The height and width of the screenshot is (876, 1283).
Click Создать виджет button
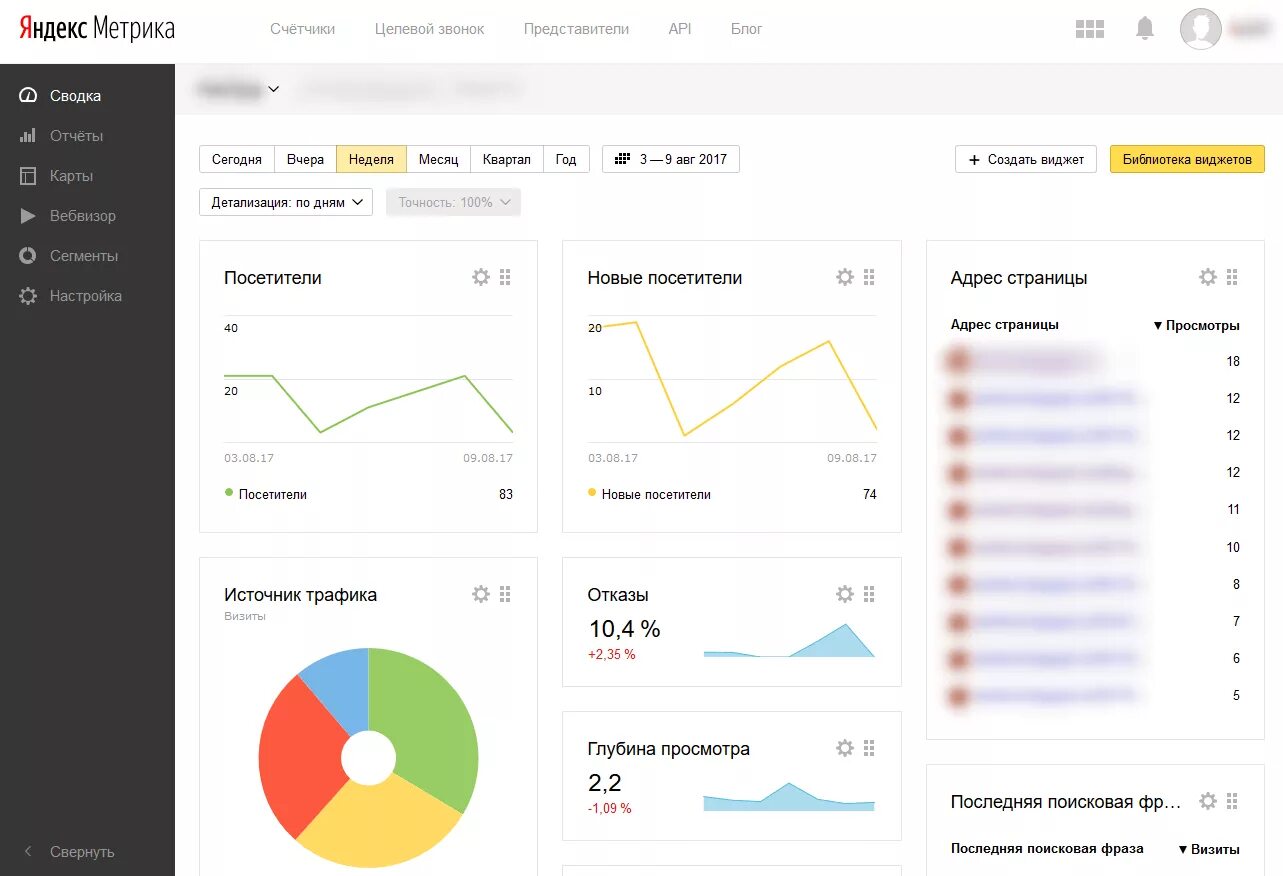point(1026,159)
